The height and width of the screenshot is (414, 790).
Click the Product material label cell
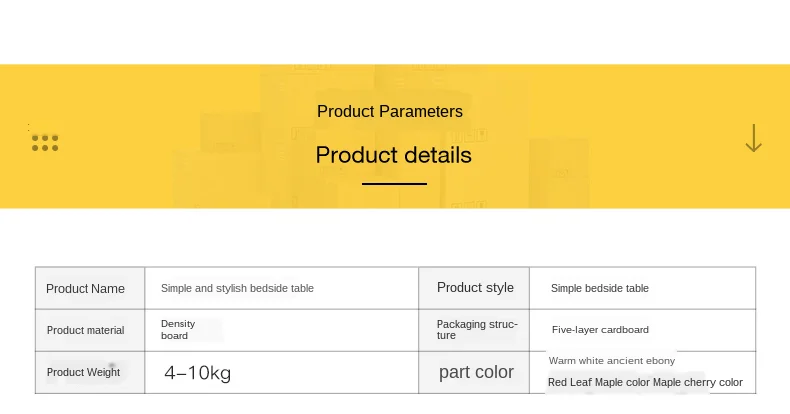pyautogui.click(x=90, y=330)
